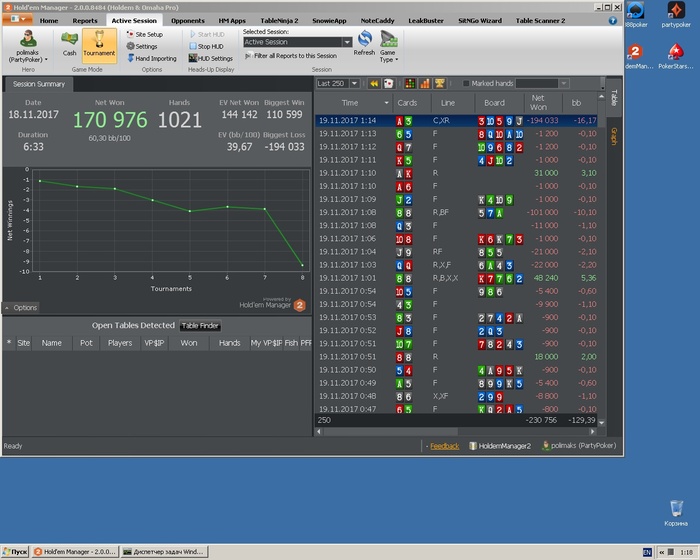This screenshot has width=700, height=560.
Task: Open the Table Scanner 2 tab
Action: coord(540,21)
